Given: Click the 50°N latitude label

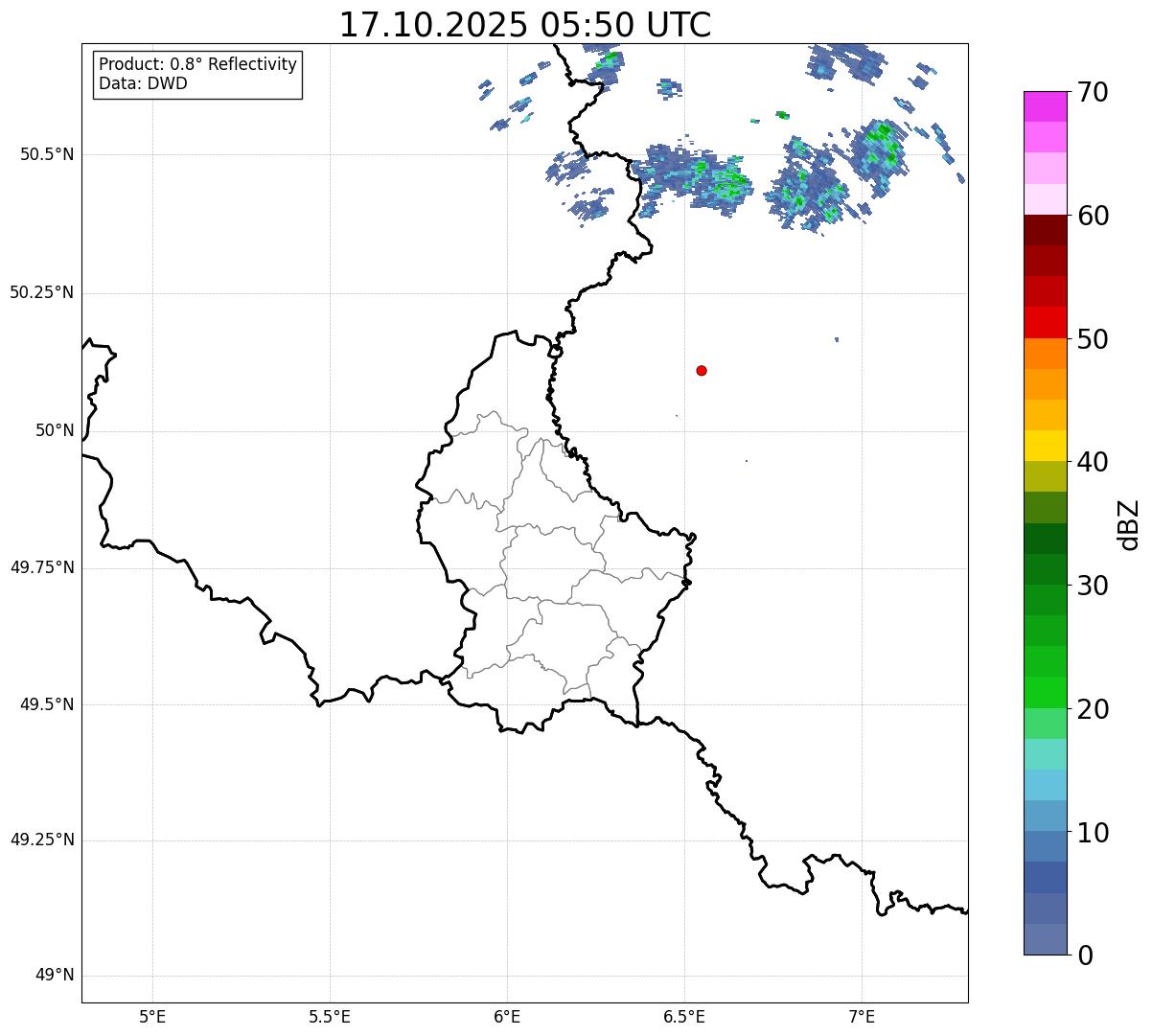Looking at the screenshot, I should coord(55,430).
